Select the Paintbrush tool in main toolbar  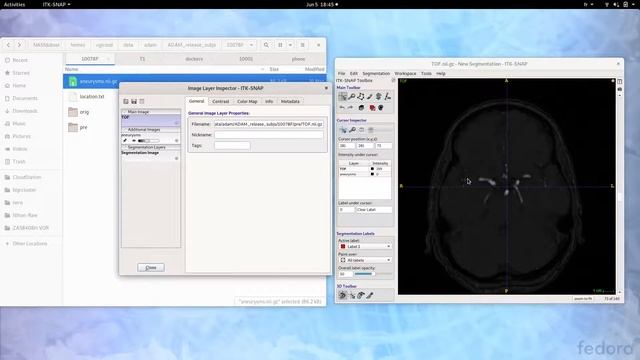[370, 96]
